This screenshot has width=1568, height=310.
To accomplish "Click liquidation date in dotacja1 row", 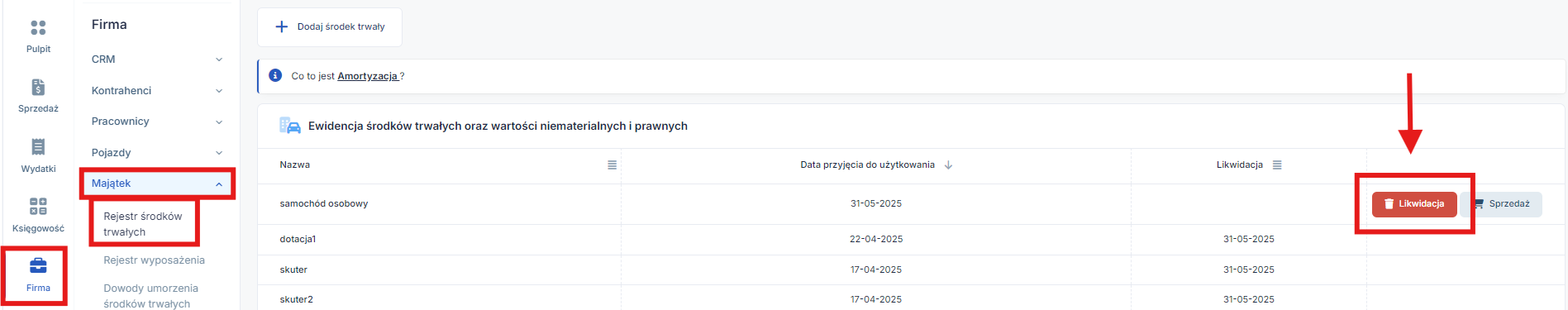I will (1249, 240).
